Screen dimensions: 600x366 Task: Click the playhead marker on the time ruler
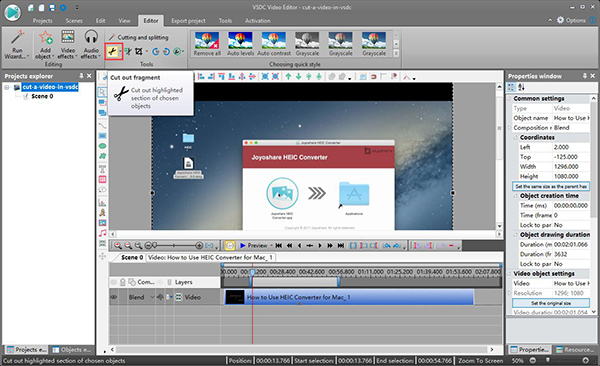tap(252, 272)
